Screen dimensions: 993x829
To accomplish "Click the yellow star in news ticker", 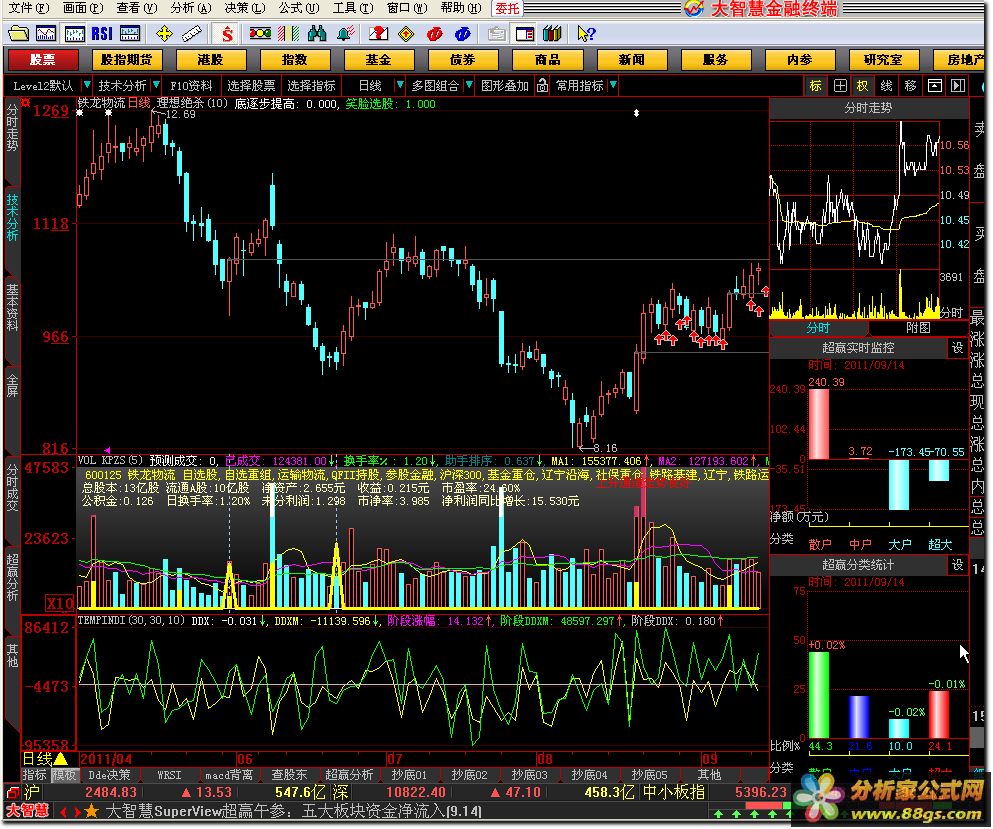I will pos(92,811).
